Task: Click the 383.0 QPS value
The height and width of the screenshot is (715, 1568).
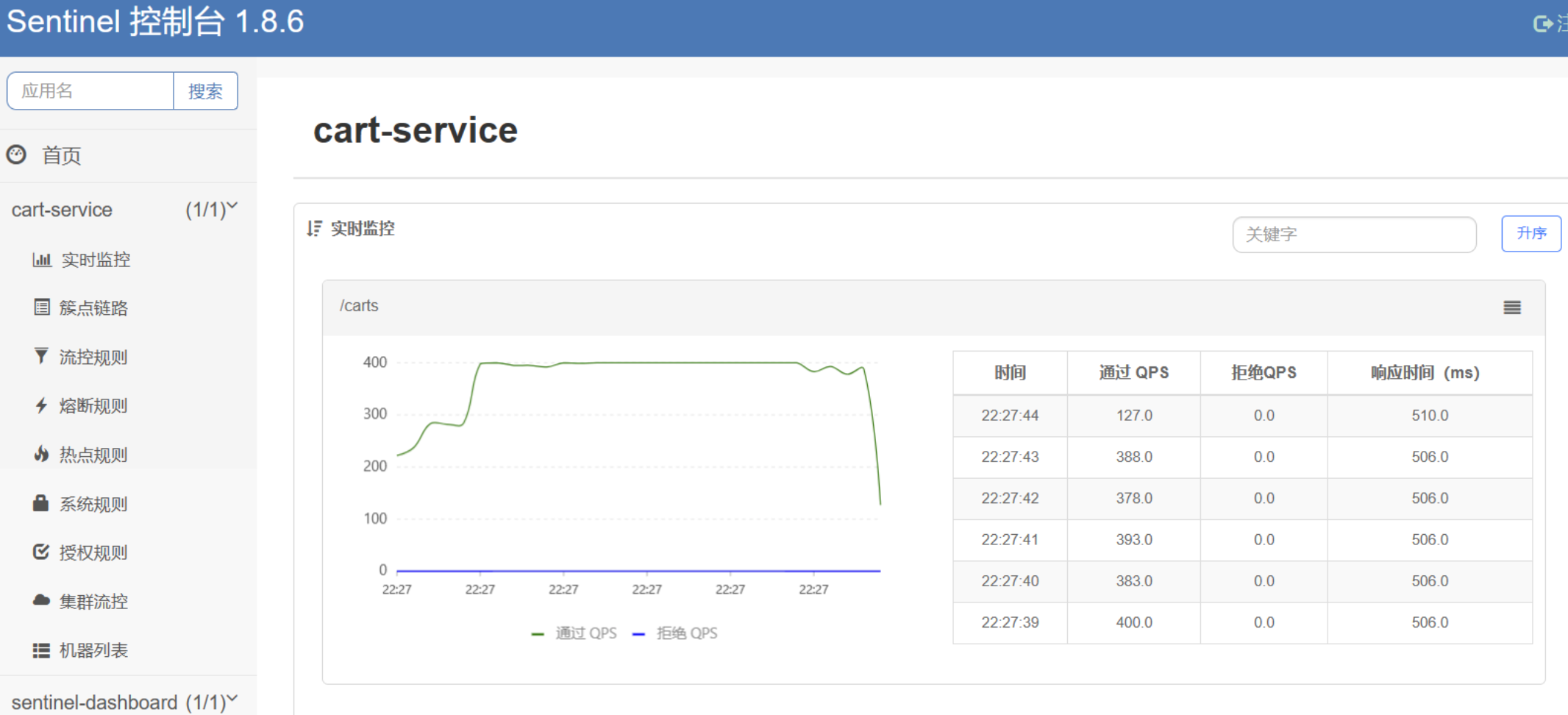Action: (1134, 581)
